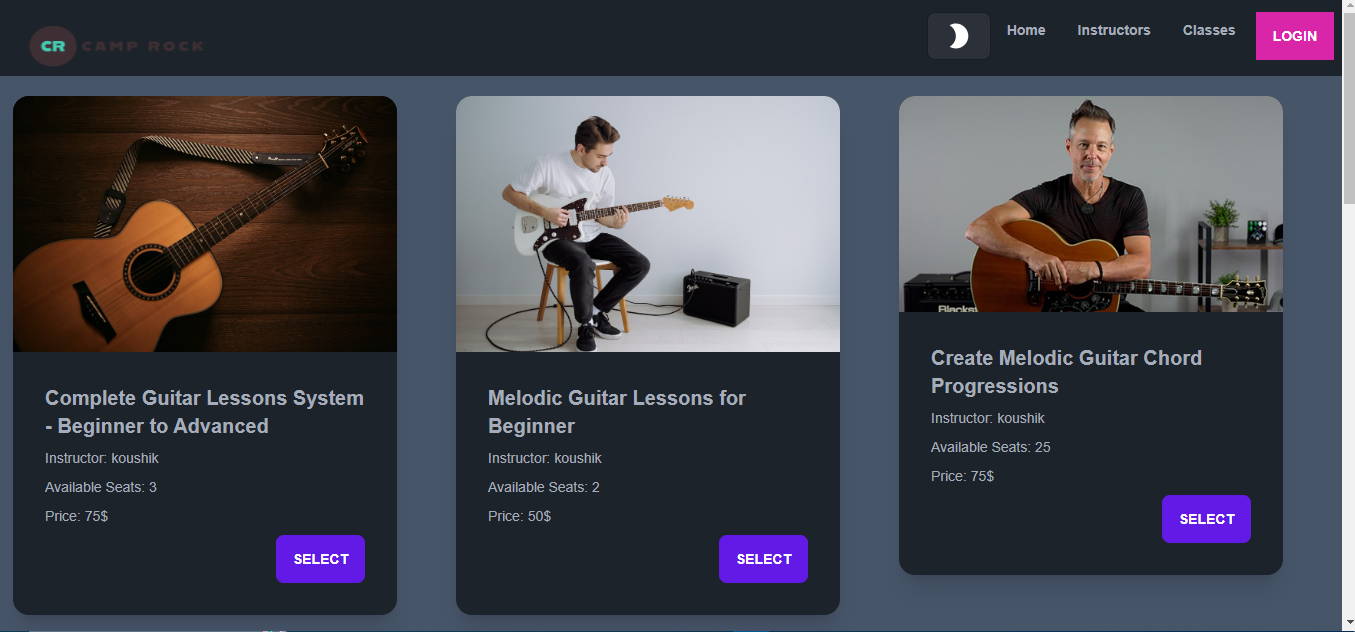The width and height of the screenshot is (1355, 632).
Task: Click the Complete Guitar Lessons System title
Action: (x=204, y=412)
